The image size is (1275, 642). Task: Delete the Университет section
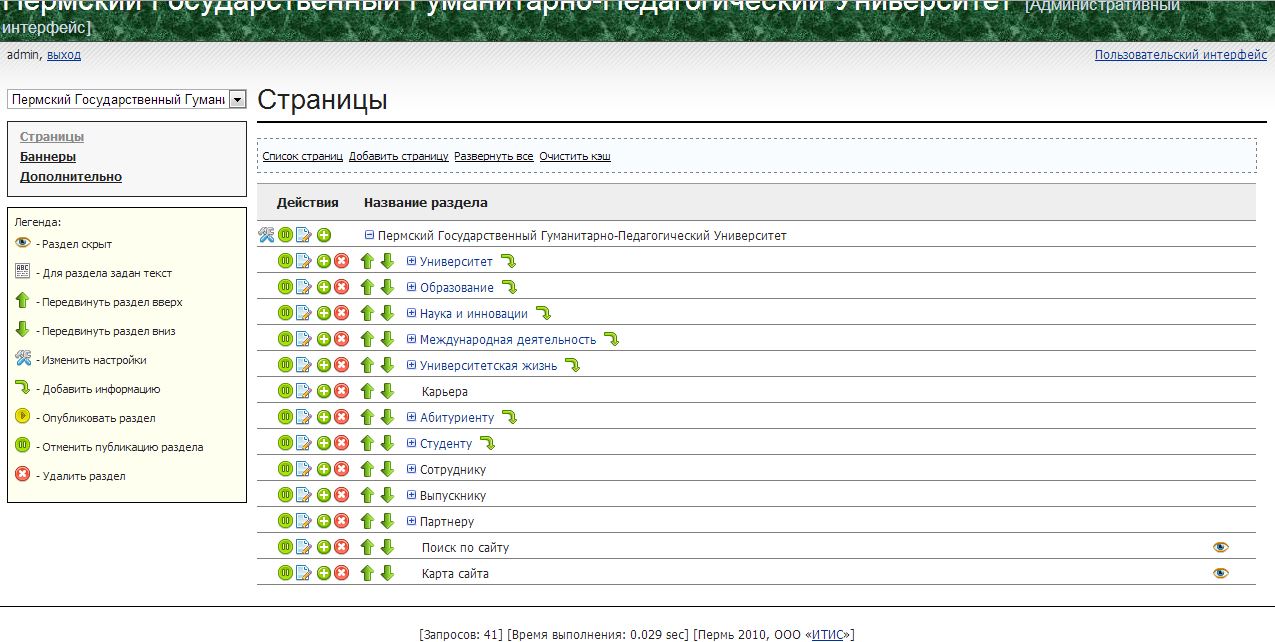341,261
